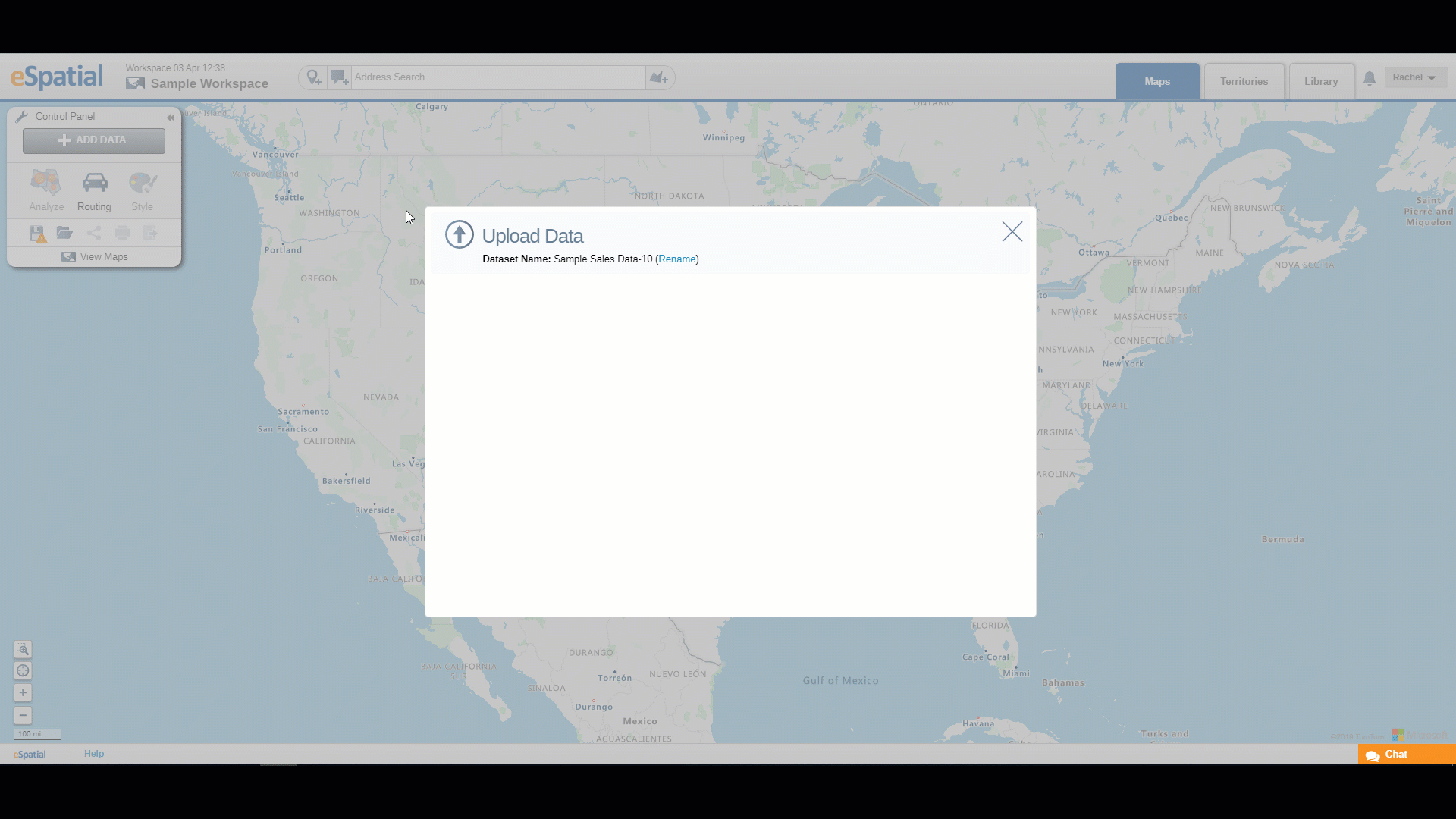Click the eSpatial logo
This screenshot has height=819, width=1456.
click(x=57, y=77)
